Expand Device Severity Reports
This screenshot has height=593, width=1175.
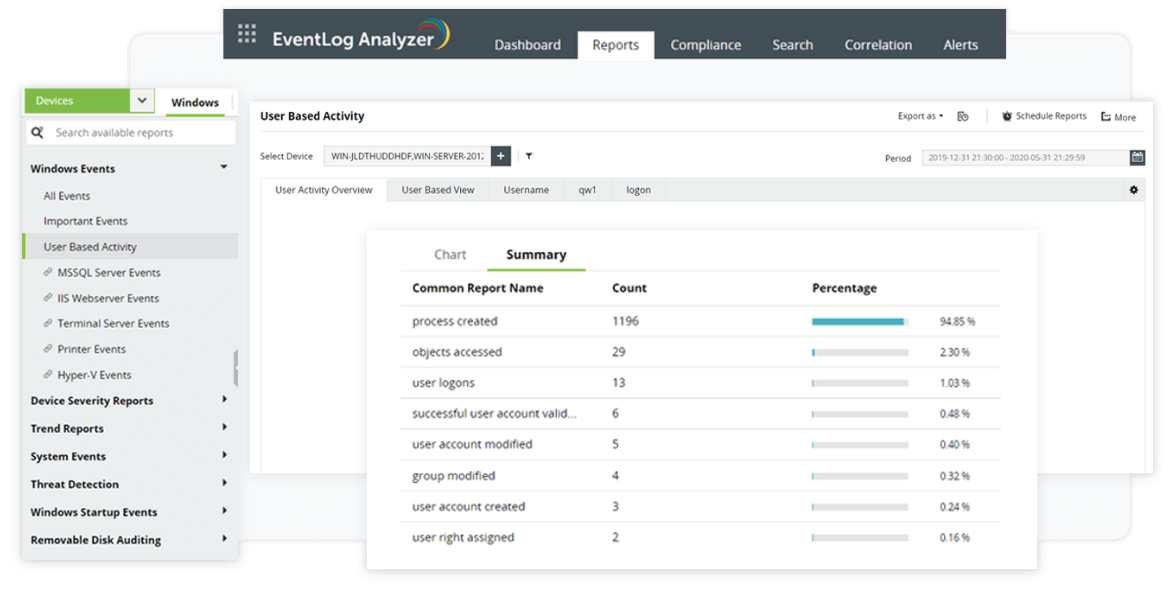[224, 400]
